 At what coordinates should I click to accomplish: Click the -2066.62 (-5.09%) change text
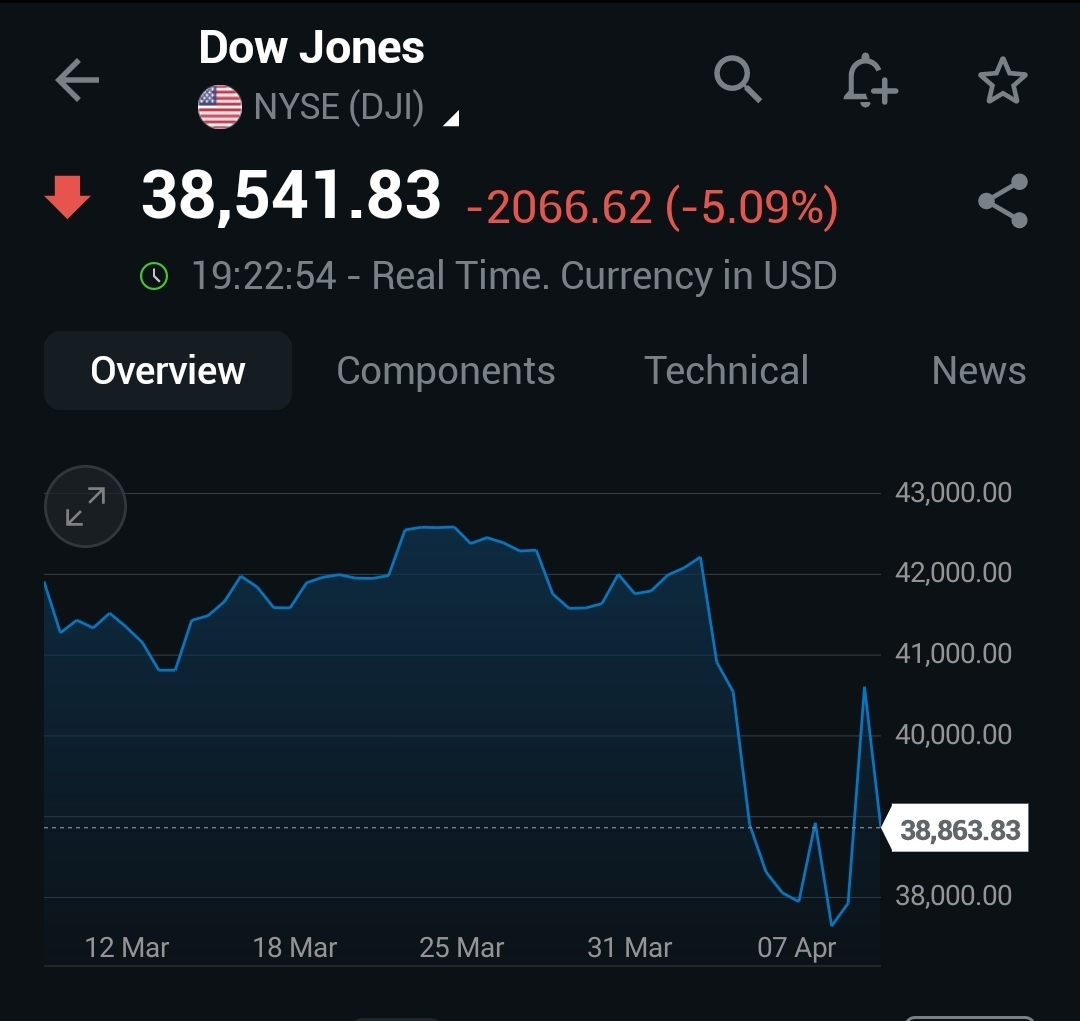point(652,207)
